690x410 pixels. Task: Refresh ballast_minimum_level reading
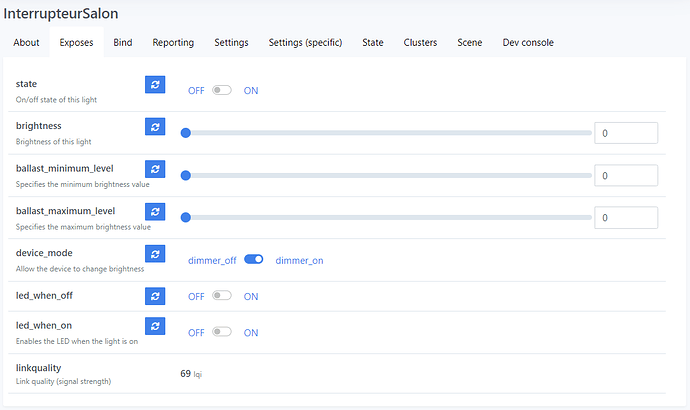click(x=155, y=169)
